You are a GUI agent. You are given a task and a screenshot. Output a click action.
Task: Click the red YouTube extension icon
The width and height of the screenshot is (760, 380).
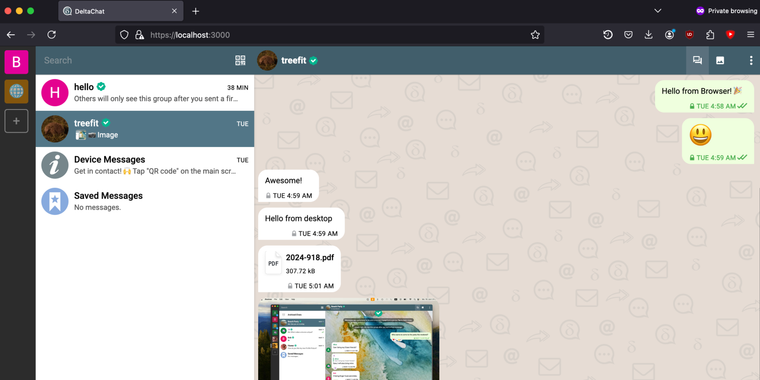click(730, 34)
